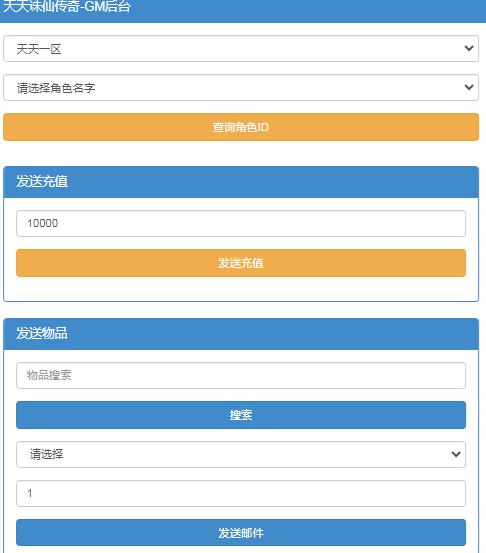Expand the 请选择角色名字 character dropdown
486x553 pixels.
click(x=241, y=87)
